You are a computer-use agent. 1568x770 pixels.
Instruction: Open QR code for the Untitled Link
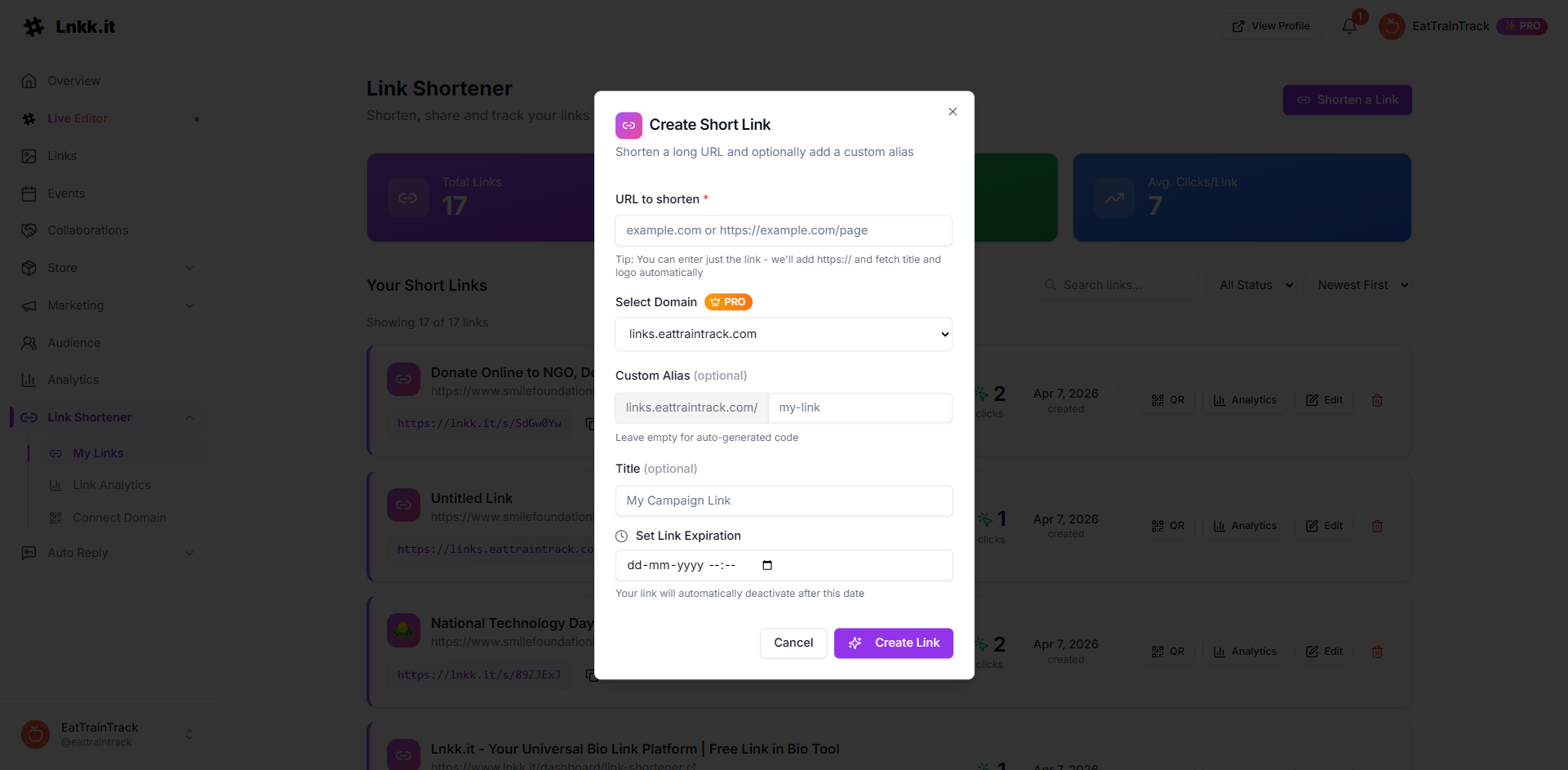(1167, 526)
